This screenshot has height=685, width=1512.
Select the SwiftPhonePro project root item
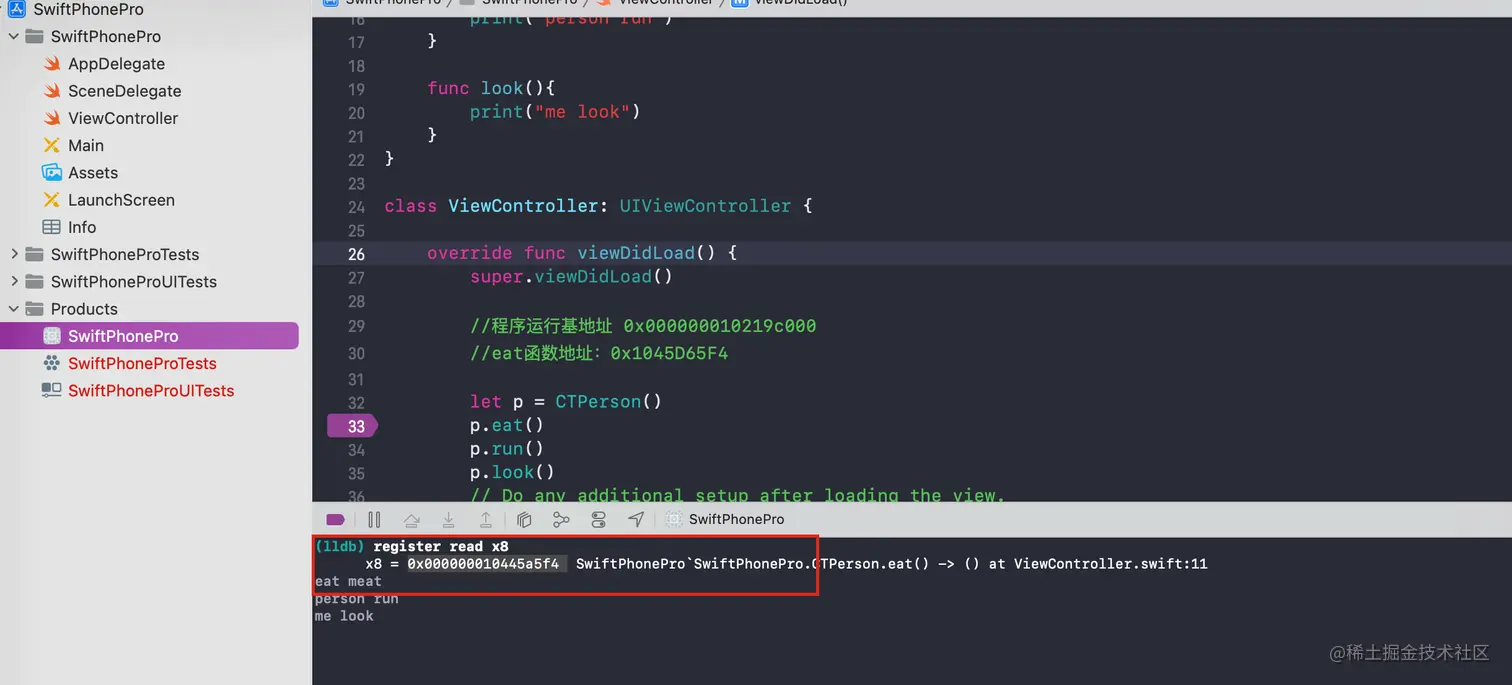click(88, 9)
